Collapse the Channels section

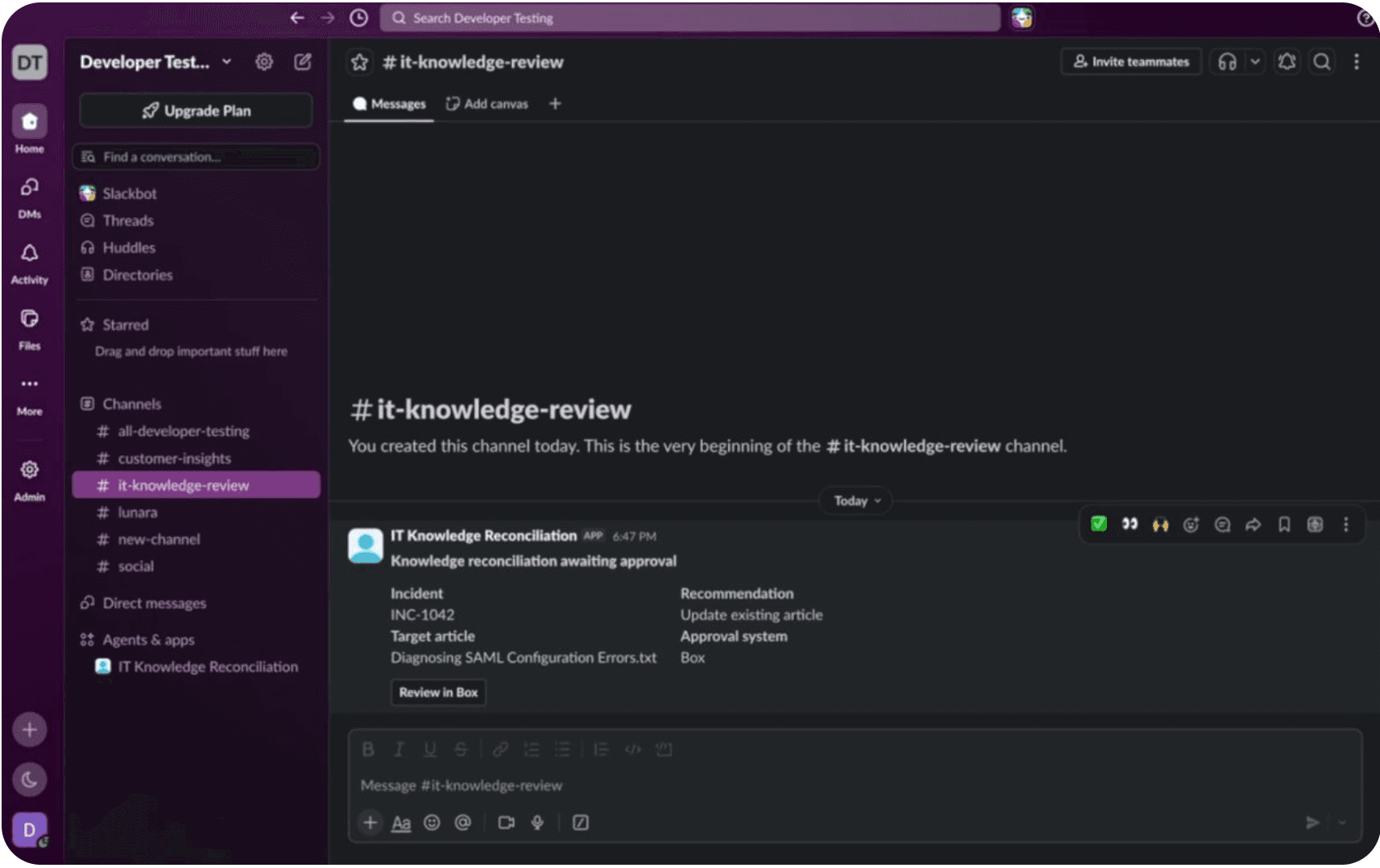point(132,404)
